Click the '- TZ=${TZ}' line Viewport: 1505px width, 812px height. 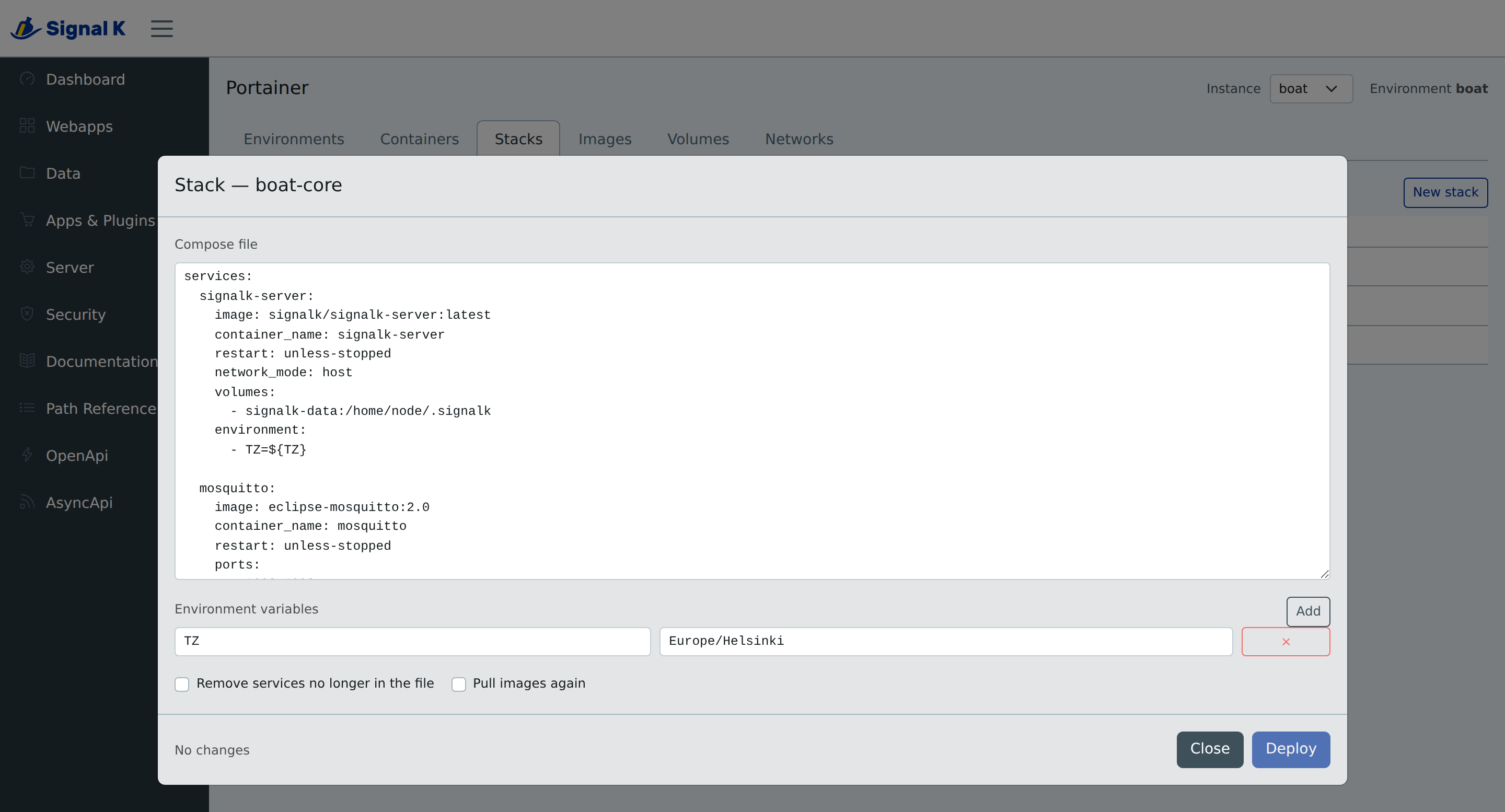point(268,449)
